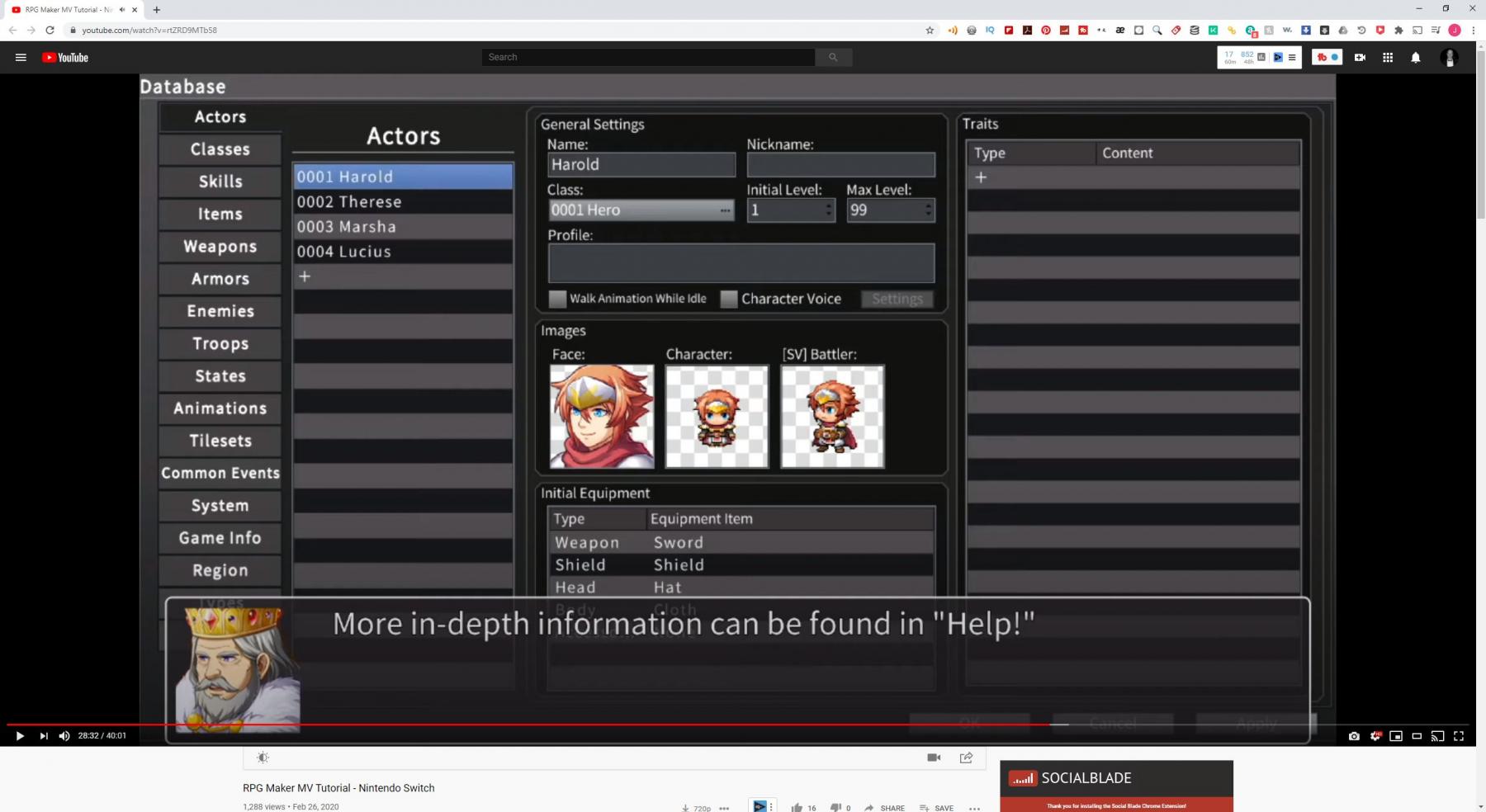Screen dimensions: 1486x812
Task: Open the YouTube account avatar menu
Action: tap(1449, 58)
